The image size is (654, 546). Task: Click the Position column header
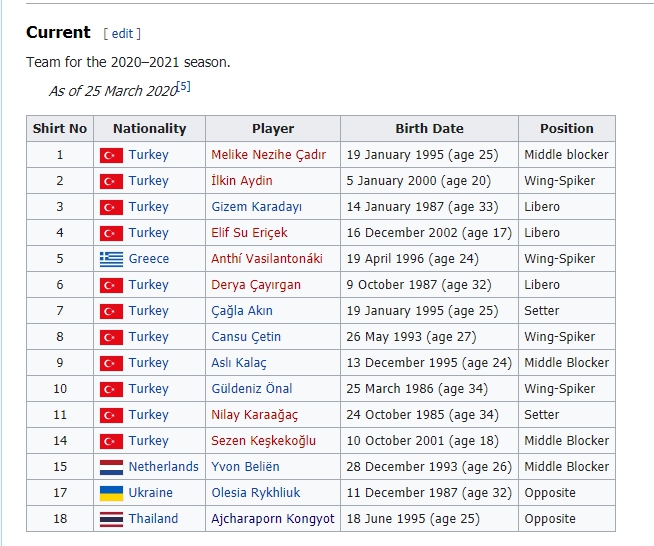(x=566, y=129)
